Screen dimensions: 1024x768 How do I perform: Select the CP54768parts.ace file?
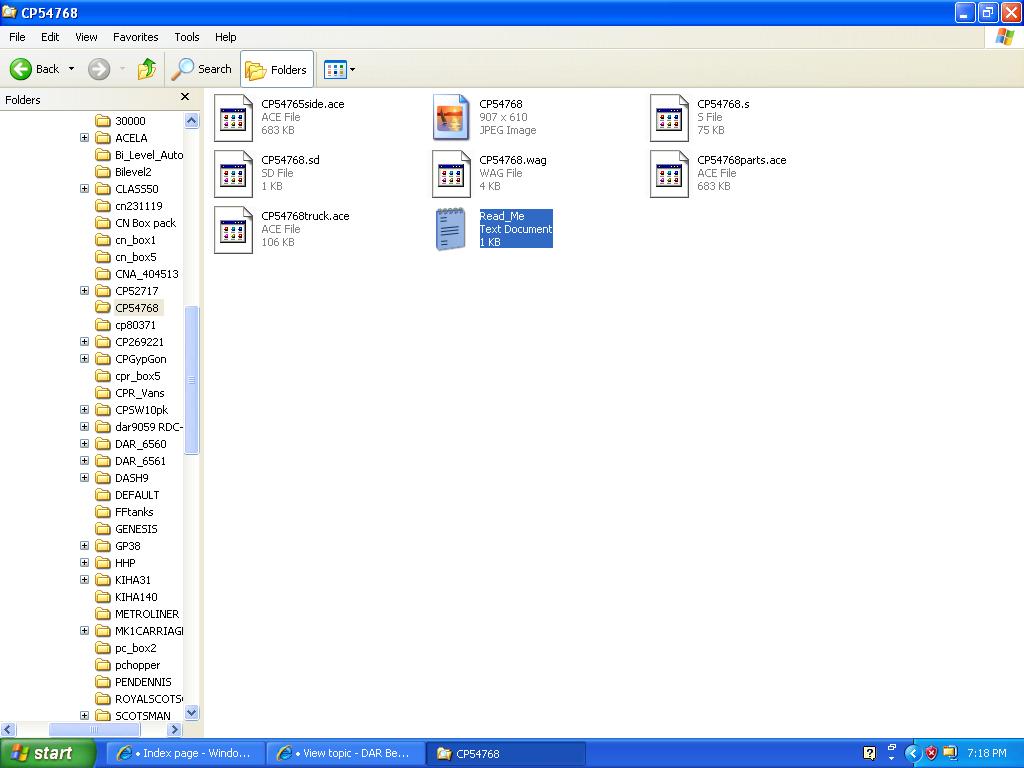click(x=669, y=174)
